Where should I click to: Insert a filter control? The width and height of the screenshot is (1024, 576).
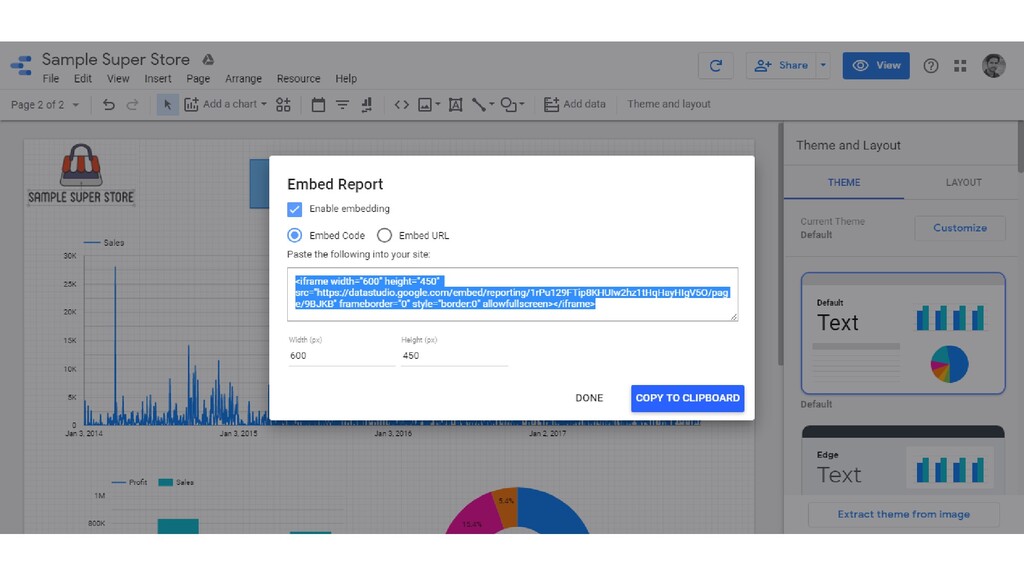342,104
